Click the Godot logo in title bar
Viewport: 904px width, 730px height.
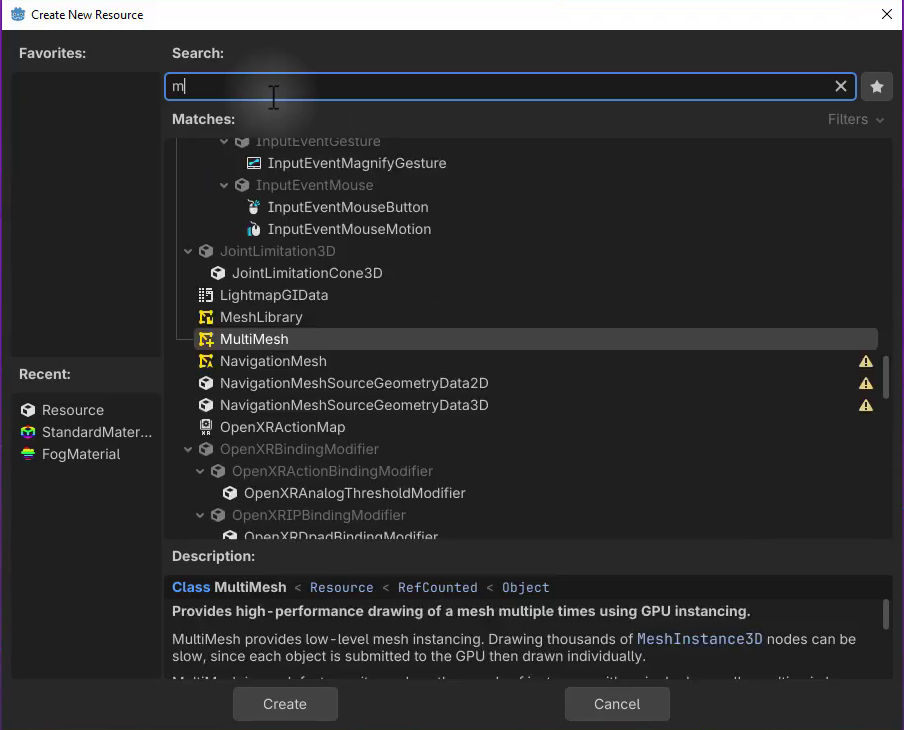coord(18,14)
